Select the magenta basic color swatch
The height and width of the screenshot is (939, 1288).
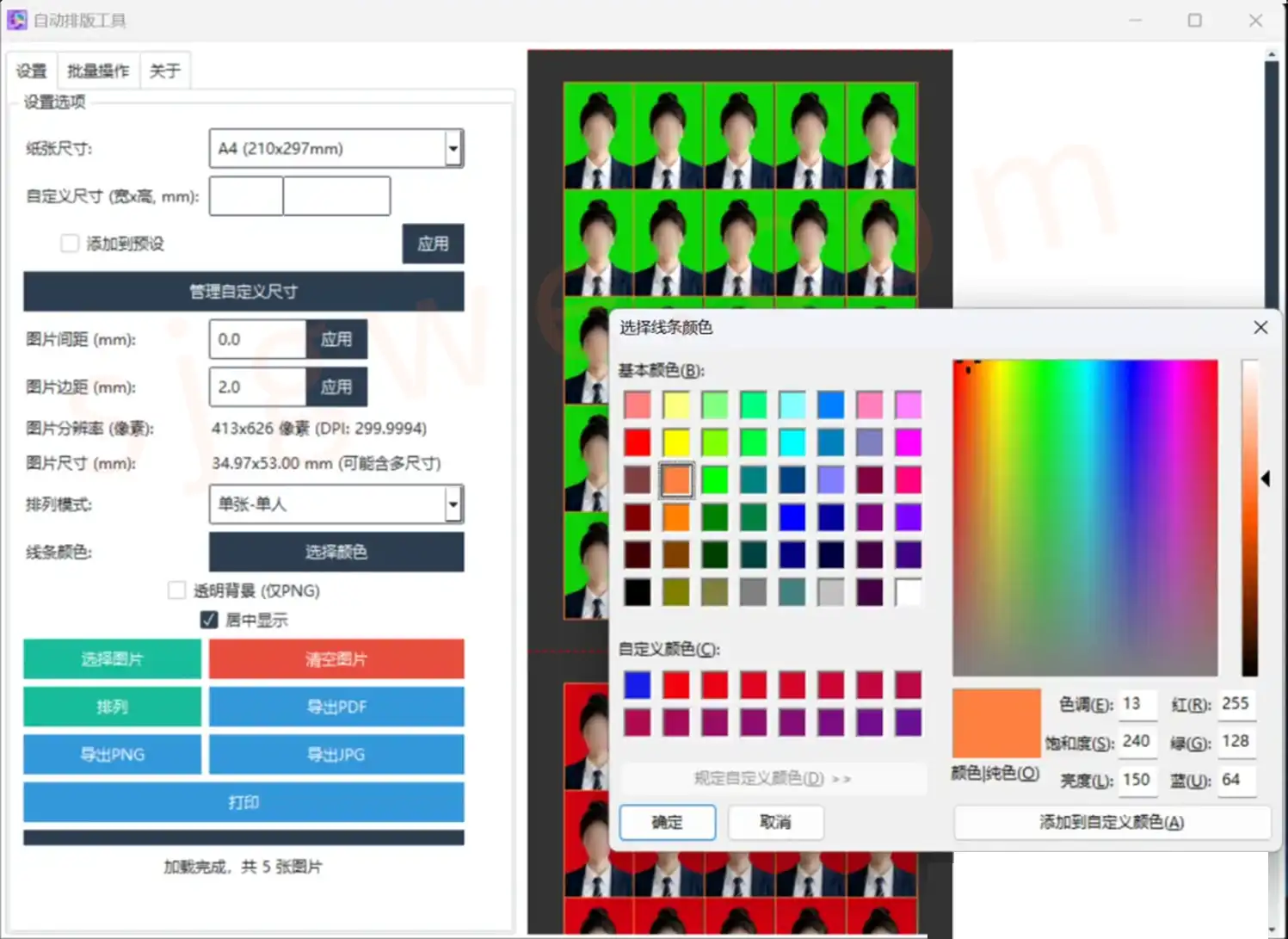pos(908,442)
